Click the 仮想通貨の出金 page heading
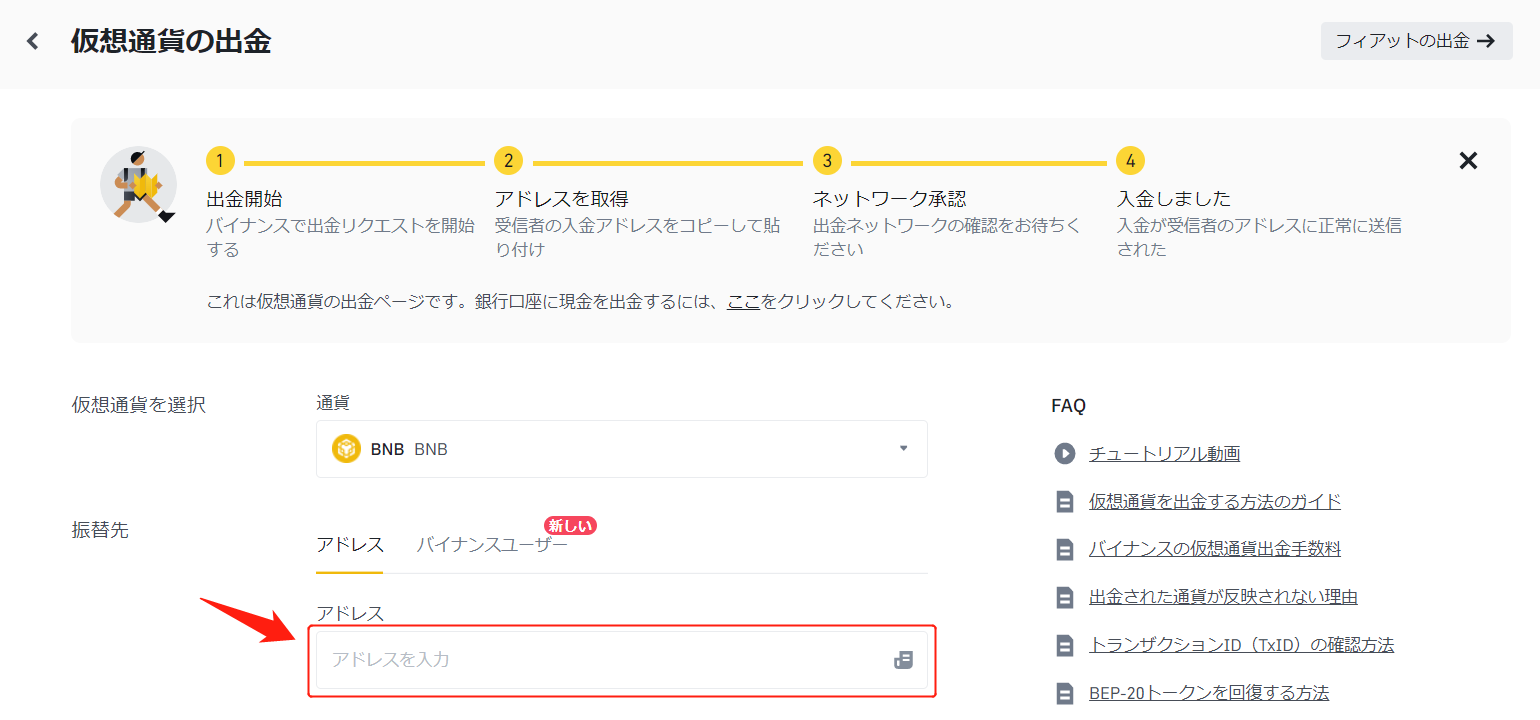Viewport: 1540px width, 720px height. 171,41
